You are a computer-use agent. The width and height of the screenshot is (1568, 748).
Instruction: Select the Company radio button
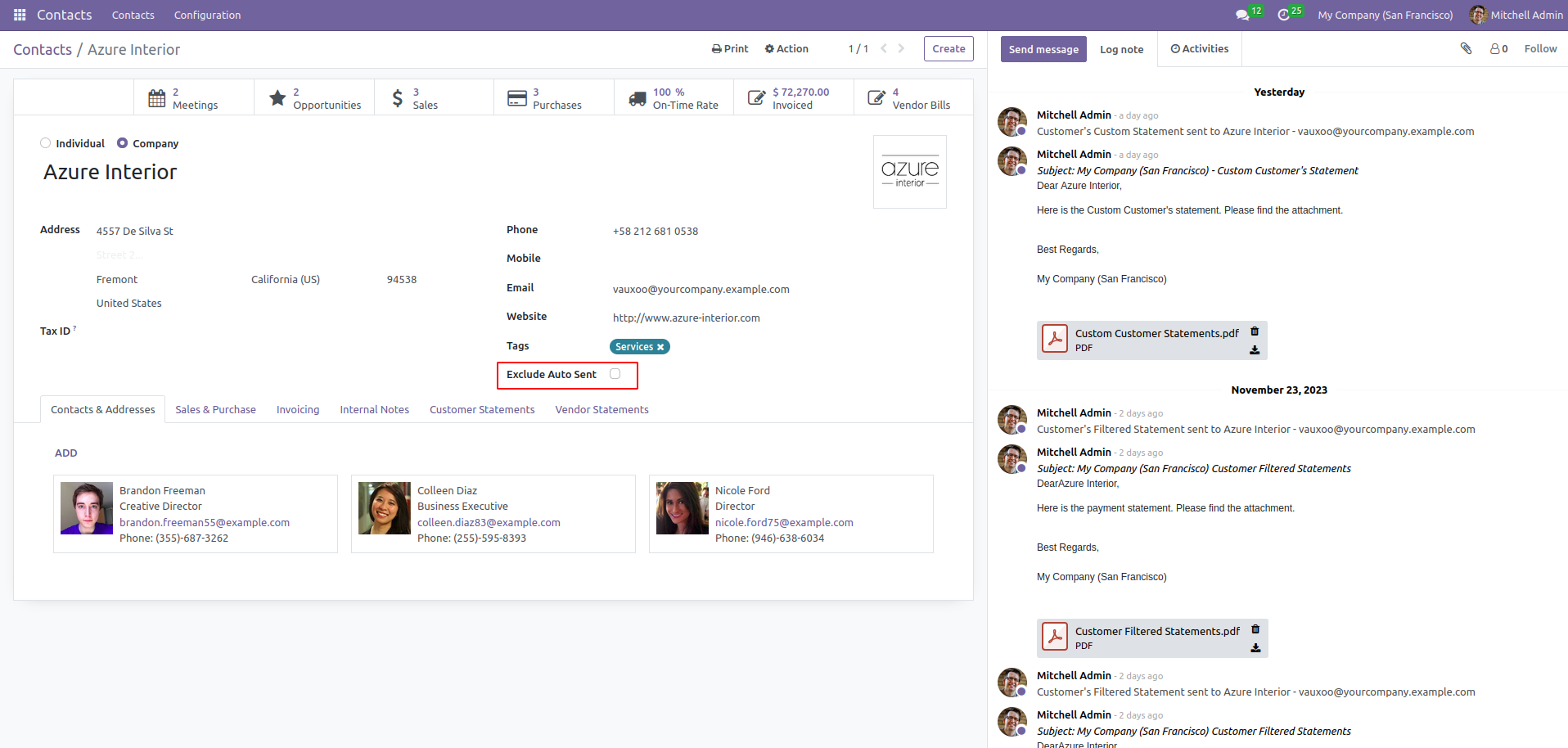pyautogui.click(x=123, y=143)
